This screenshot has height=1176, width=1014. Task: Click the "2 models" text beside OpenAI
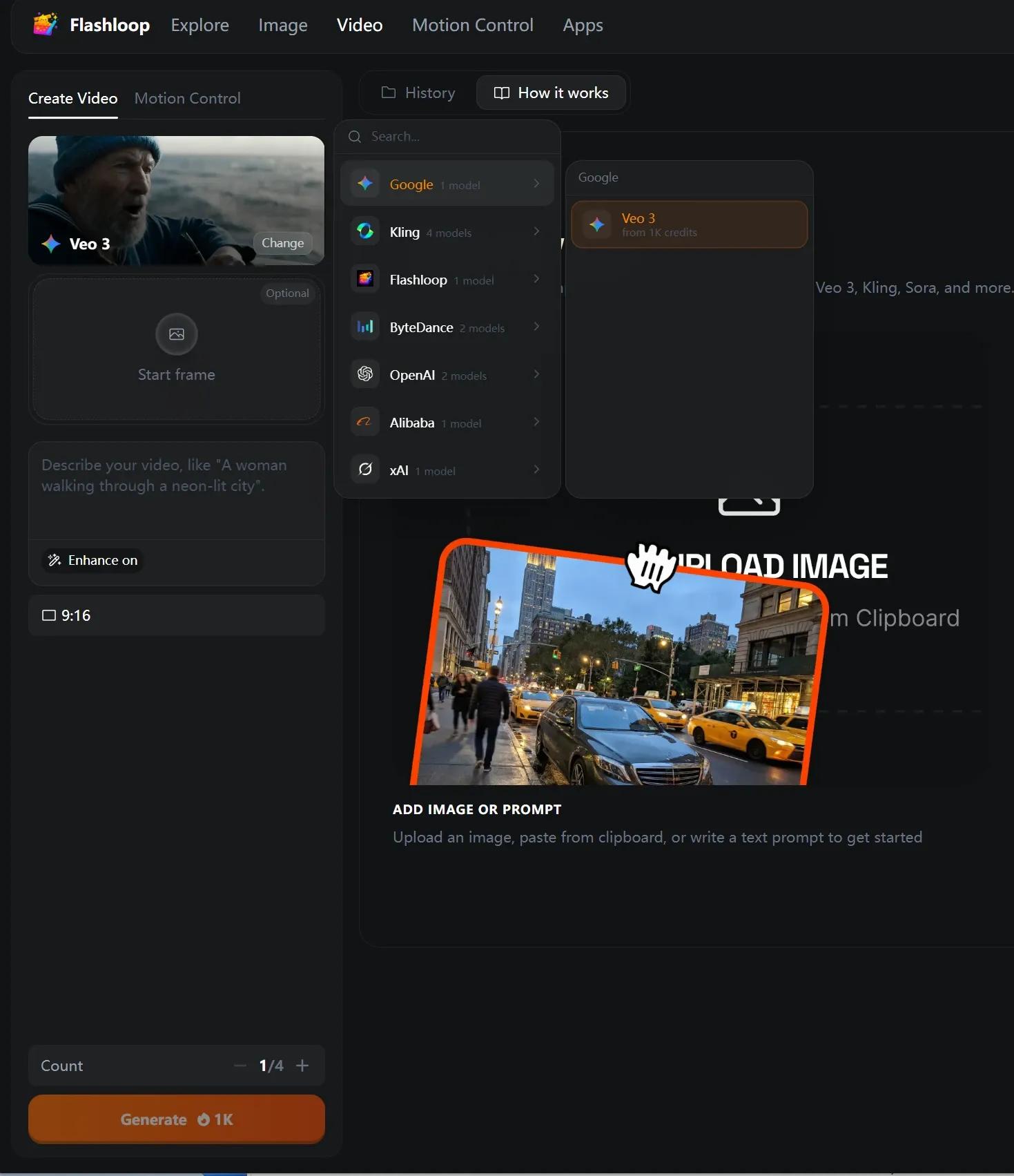pyautogui.click(x=465, y=376)
